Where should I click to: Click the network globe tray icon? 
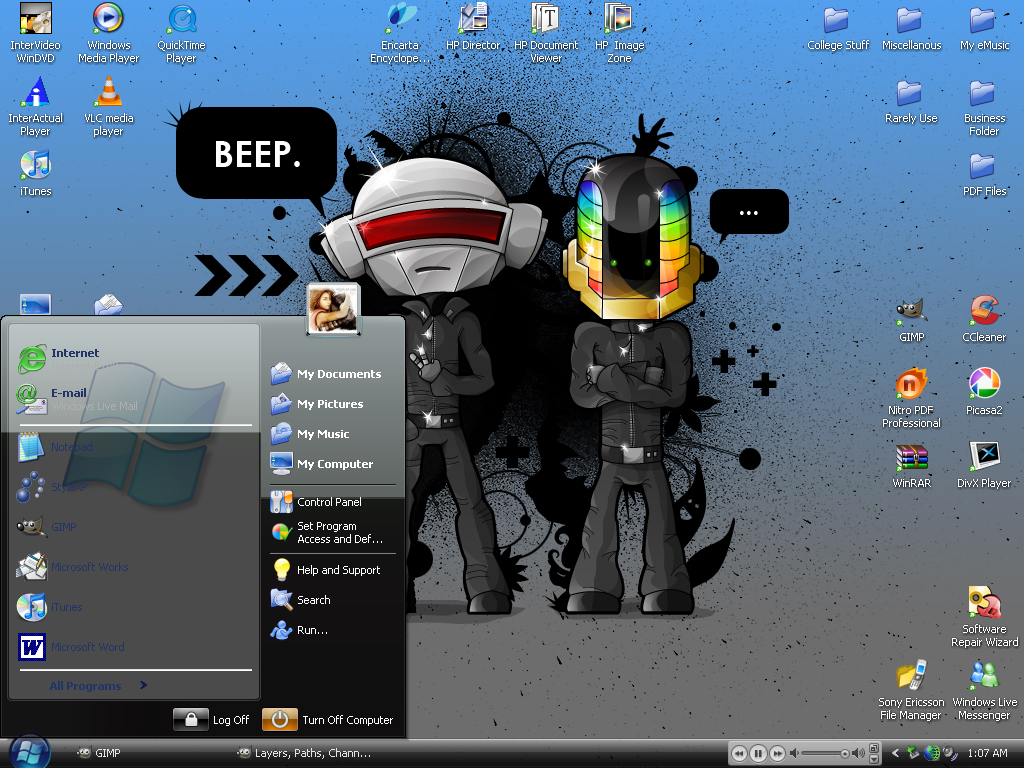932,753
